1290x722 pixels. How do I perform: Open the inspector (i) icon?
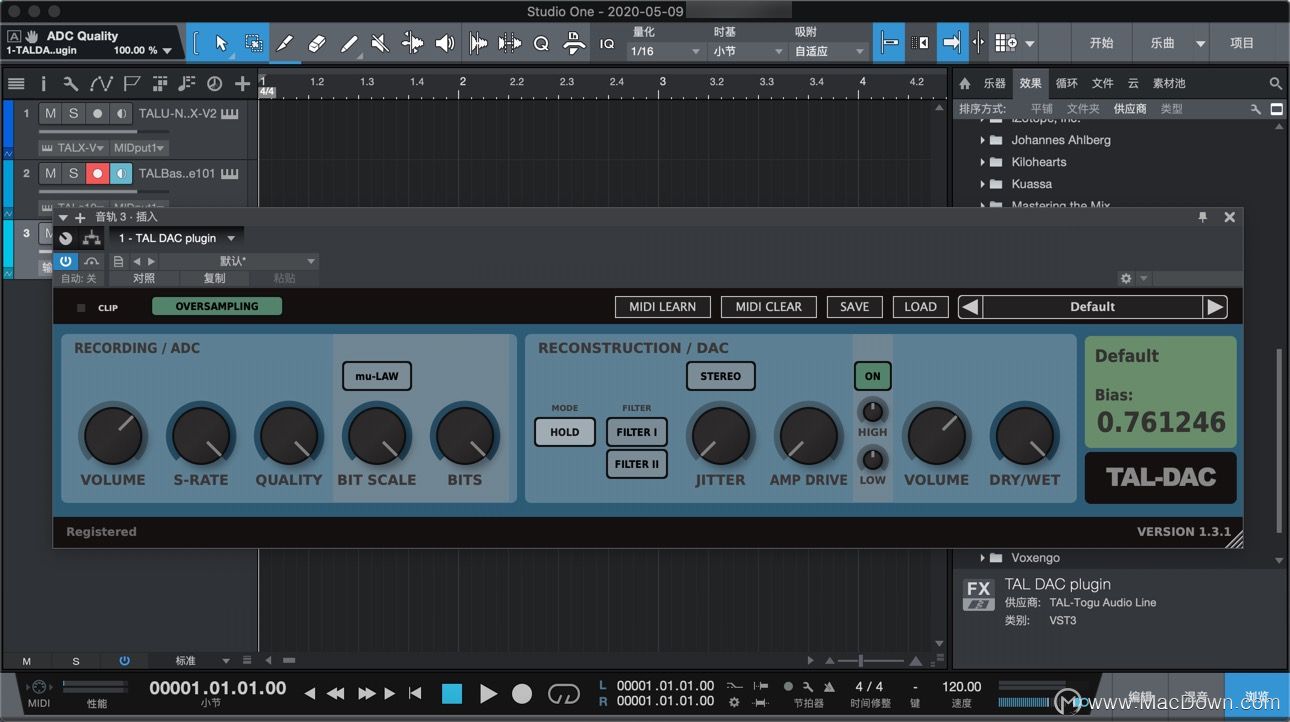[x=43, y=84]
